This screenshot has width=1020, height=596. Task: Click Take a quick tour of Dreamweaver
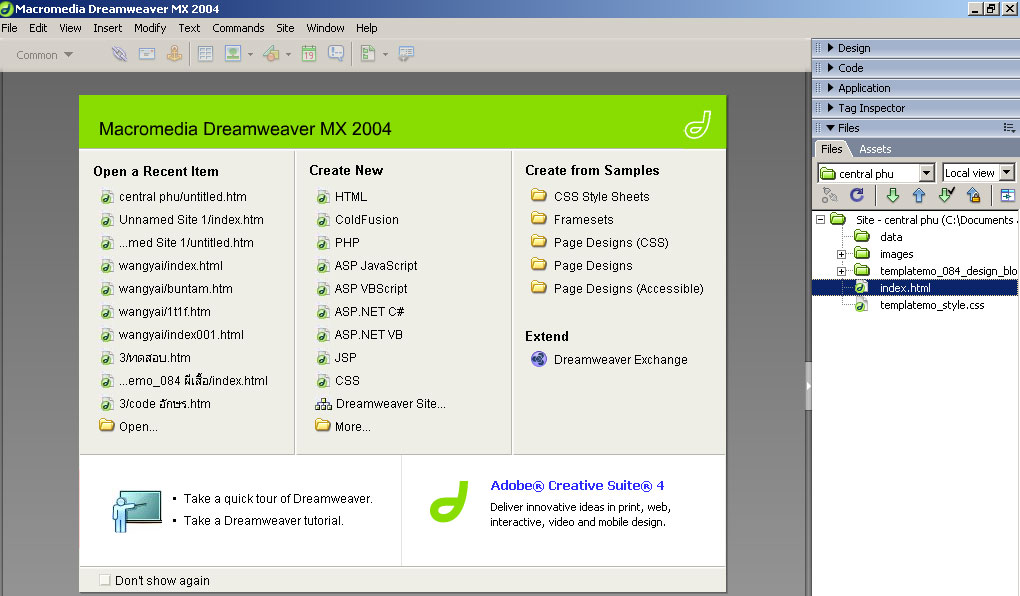point(278,499)
